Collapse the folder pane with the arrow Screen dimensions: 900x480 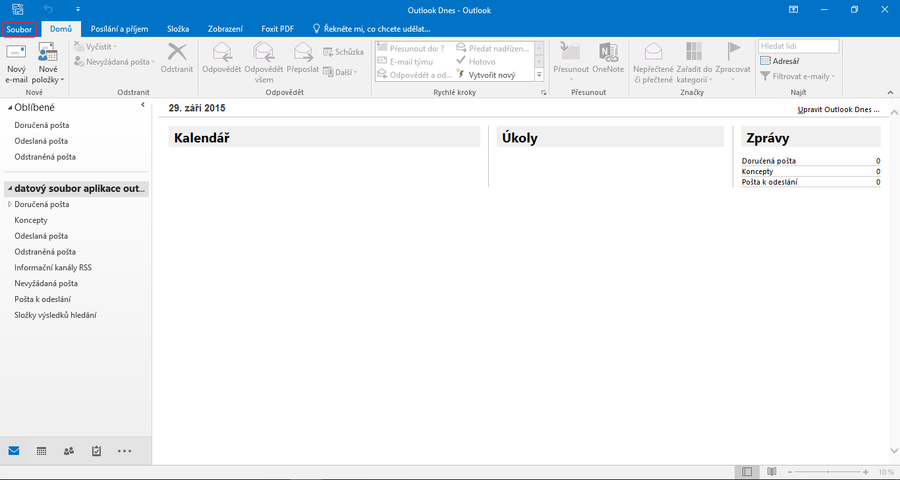coord(142,104)
